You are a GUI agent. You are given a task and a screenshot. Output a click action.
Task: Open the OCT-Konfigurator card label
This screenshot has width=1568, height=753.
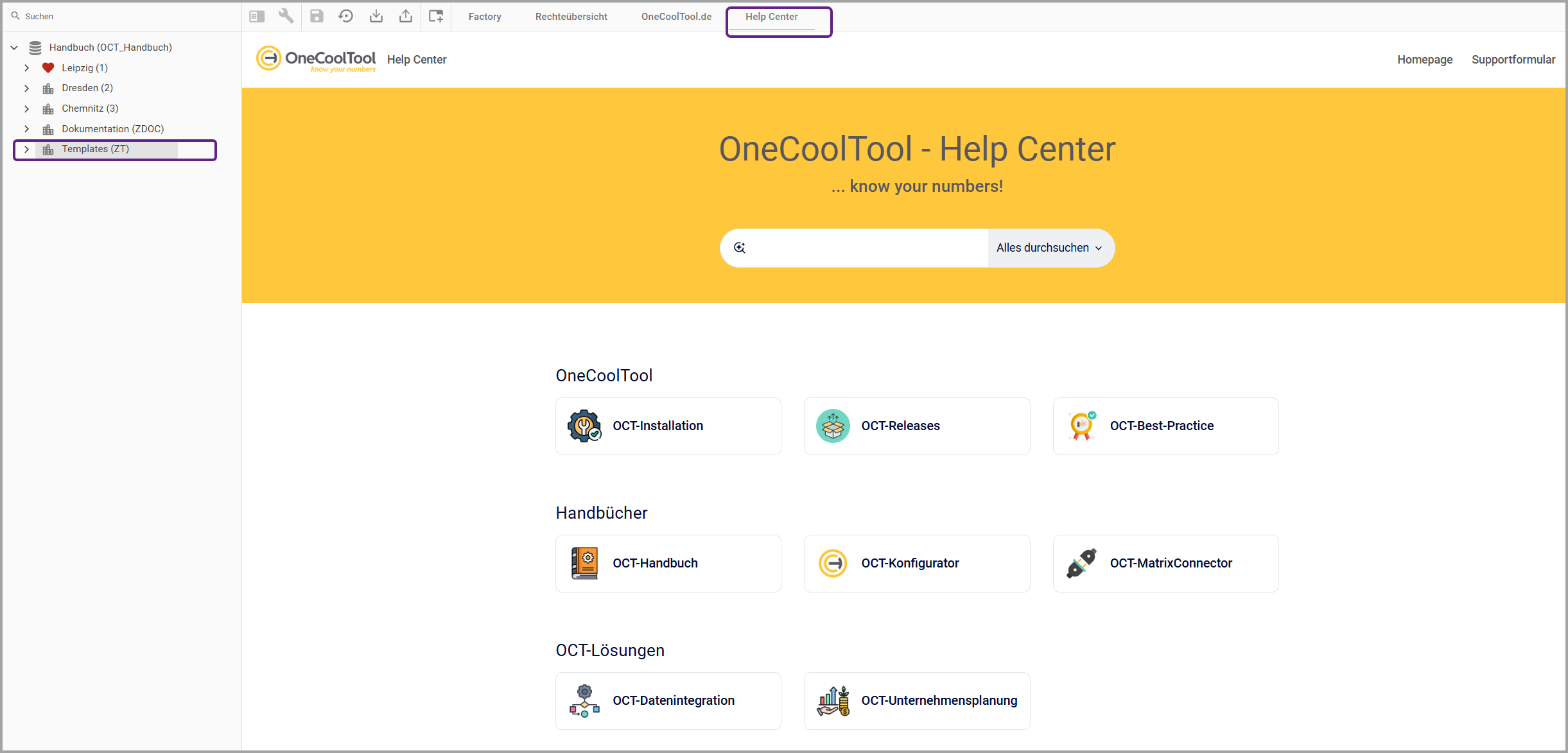click(910, 563)
